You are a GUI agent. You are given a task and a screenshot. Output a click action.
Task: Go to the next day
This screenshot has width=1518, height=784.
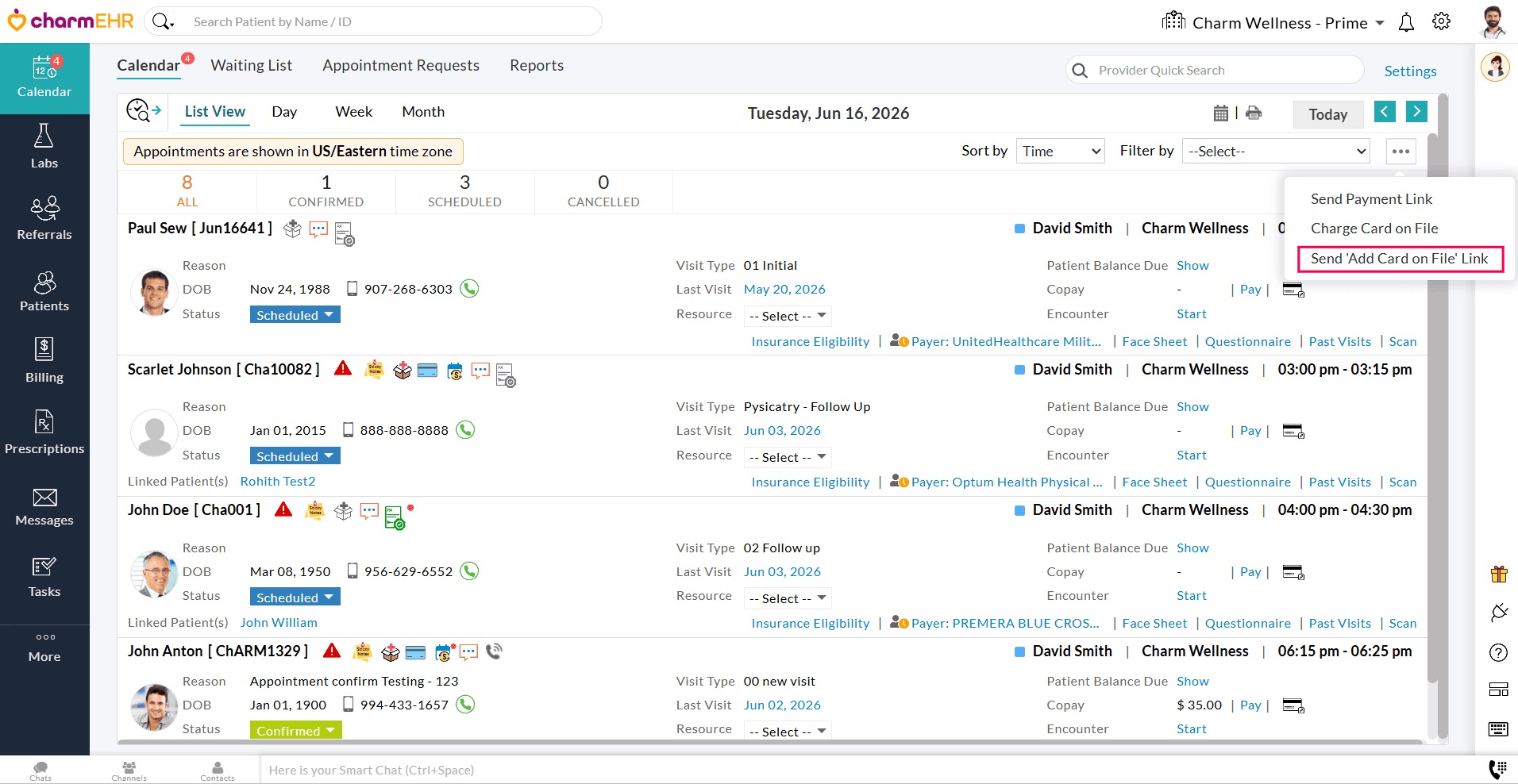(x=1416, y=112)
